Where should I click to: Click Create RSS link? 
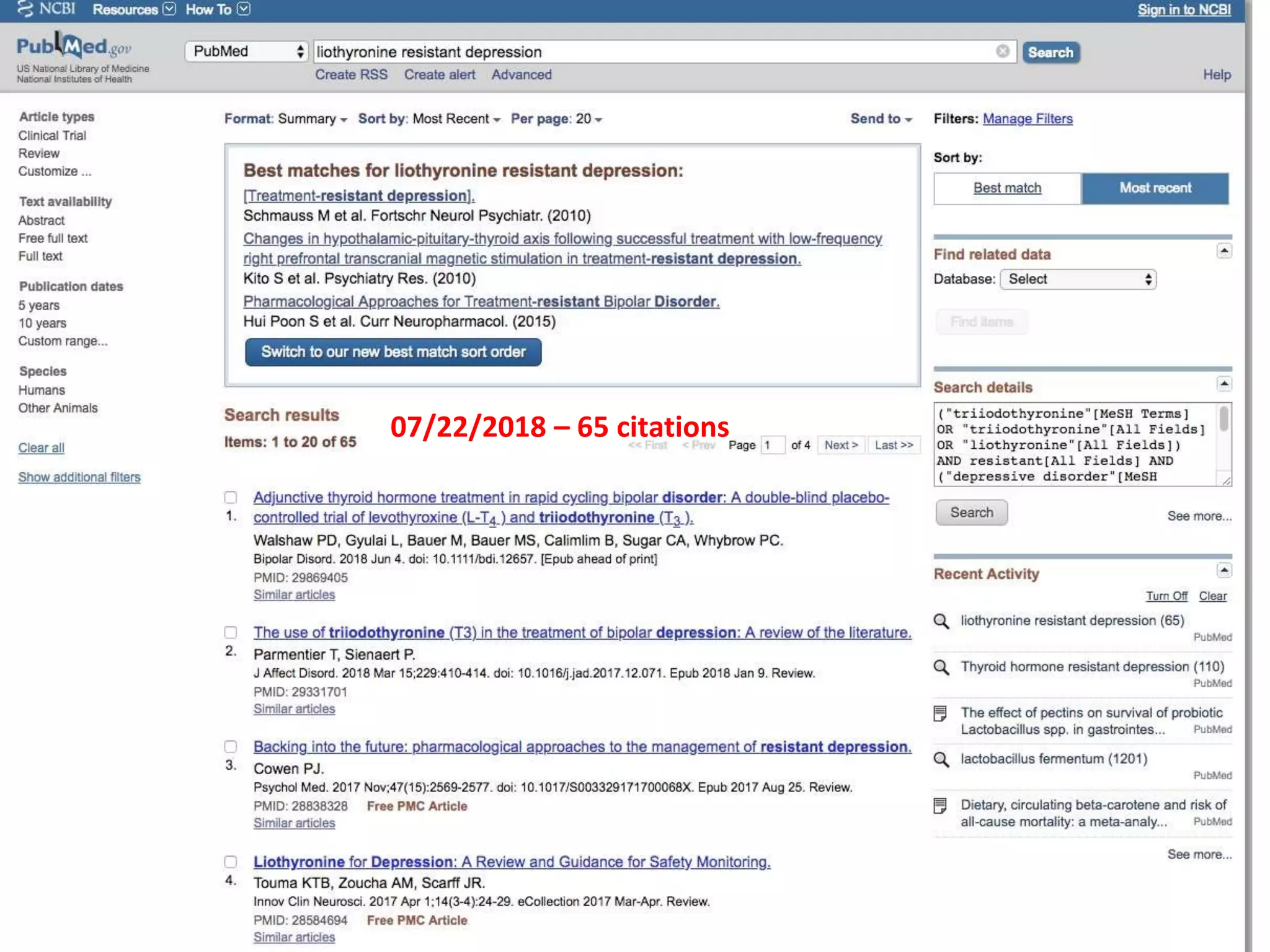(x=351, y=75)
